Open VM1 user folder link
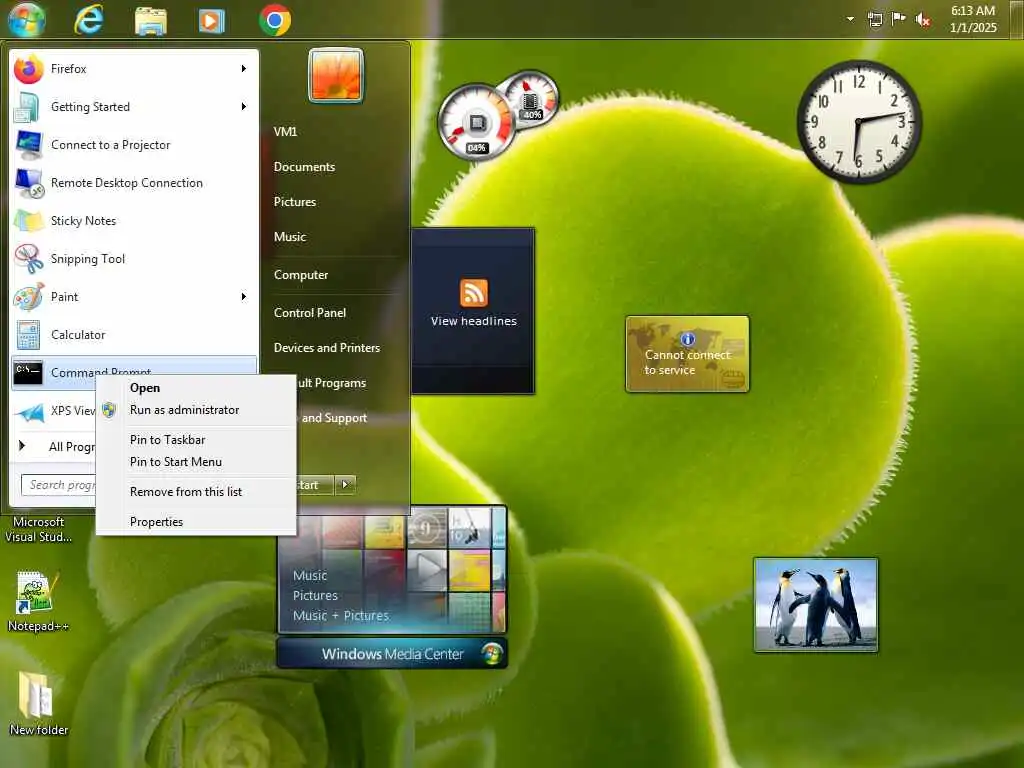The image size is (1024, 768). [285, 131]
